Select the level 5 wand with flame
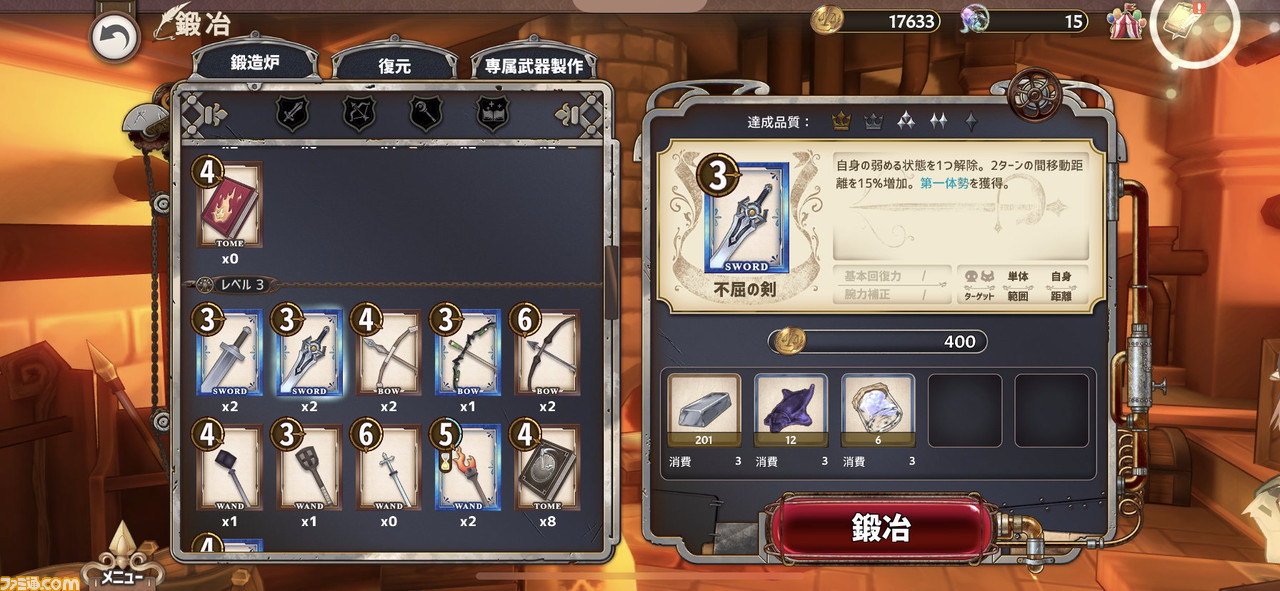Screen dimensions: 1280x591 tap(467, 468)
